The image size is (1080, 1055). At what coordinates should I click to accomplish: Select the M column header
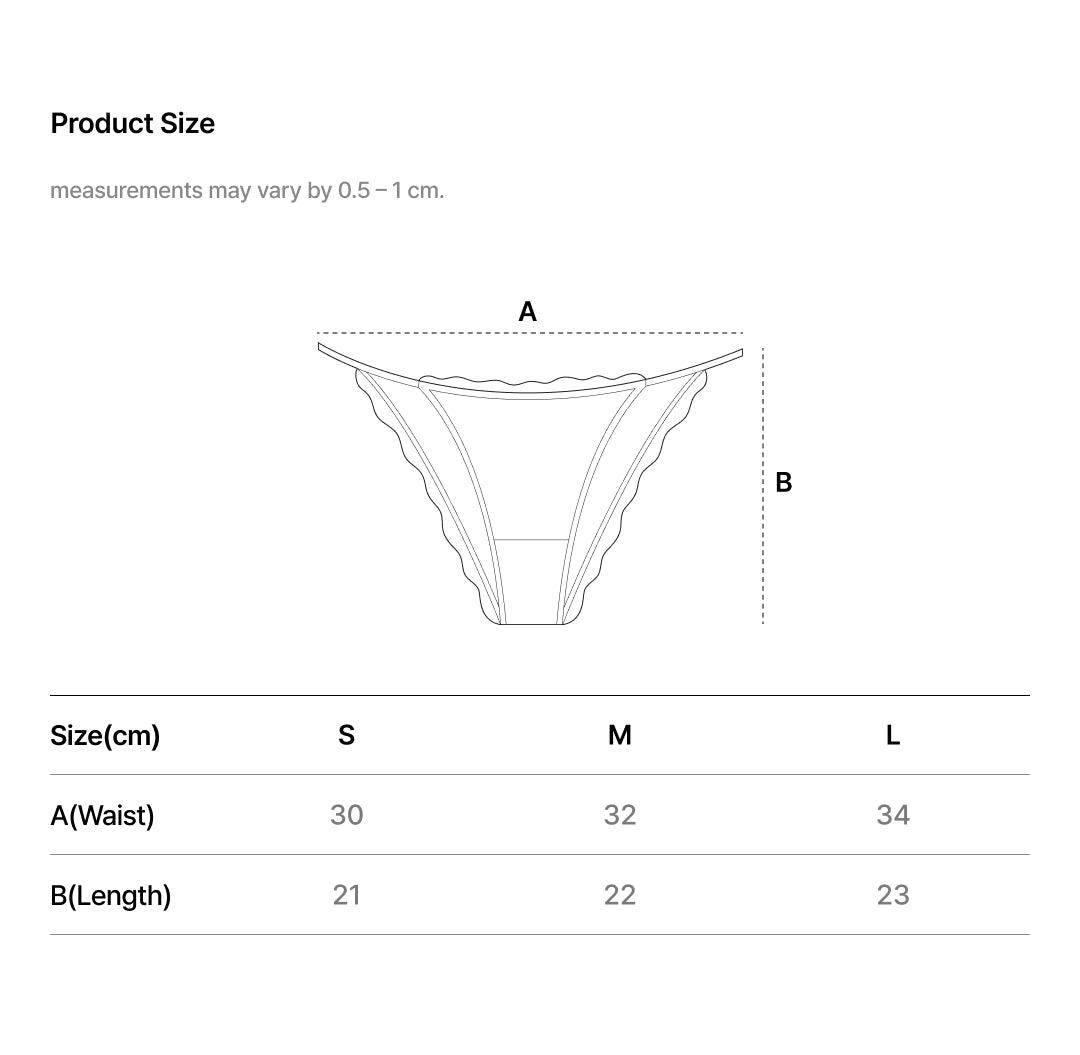coord(620,736)
